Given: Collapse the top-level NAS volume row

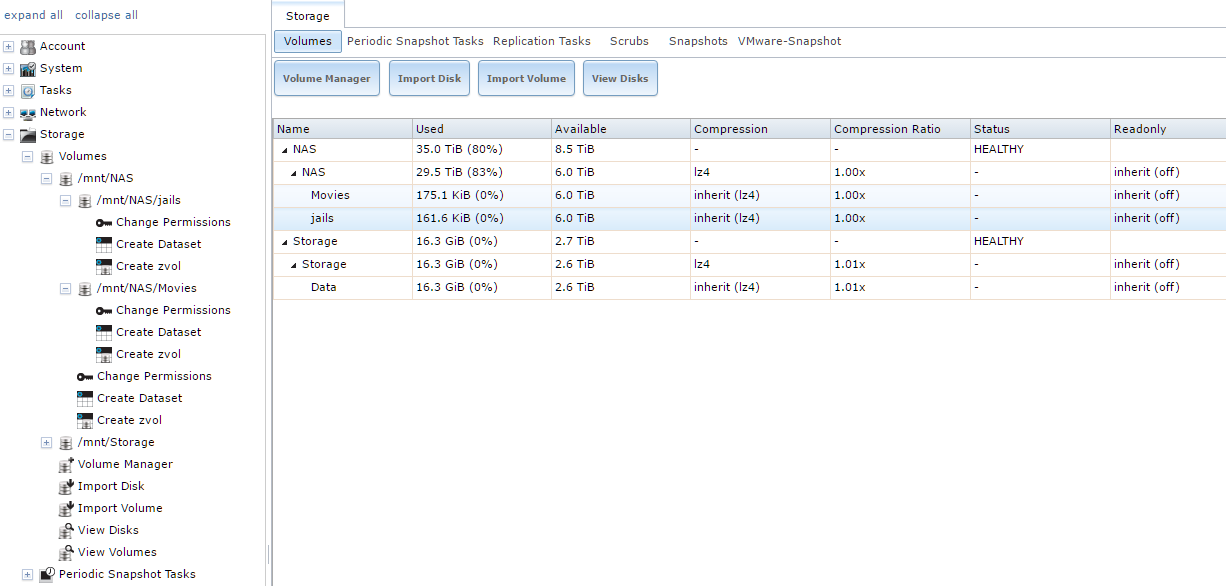Looking at the screenshot, I should 284,150.
